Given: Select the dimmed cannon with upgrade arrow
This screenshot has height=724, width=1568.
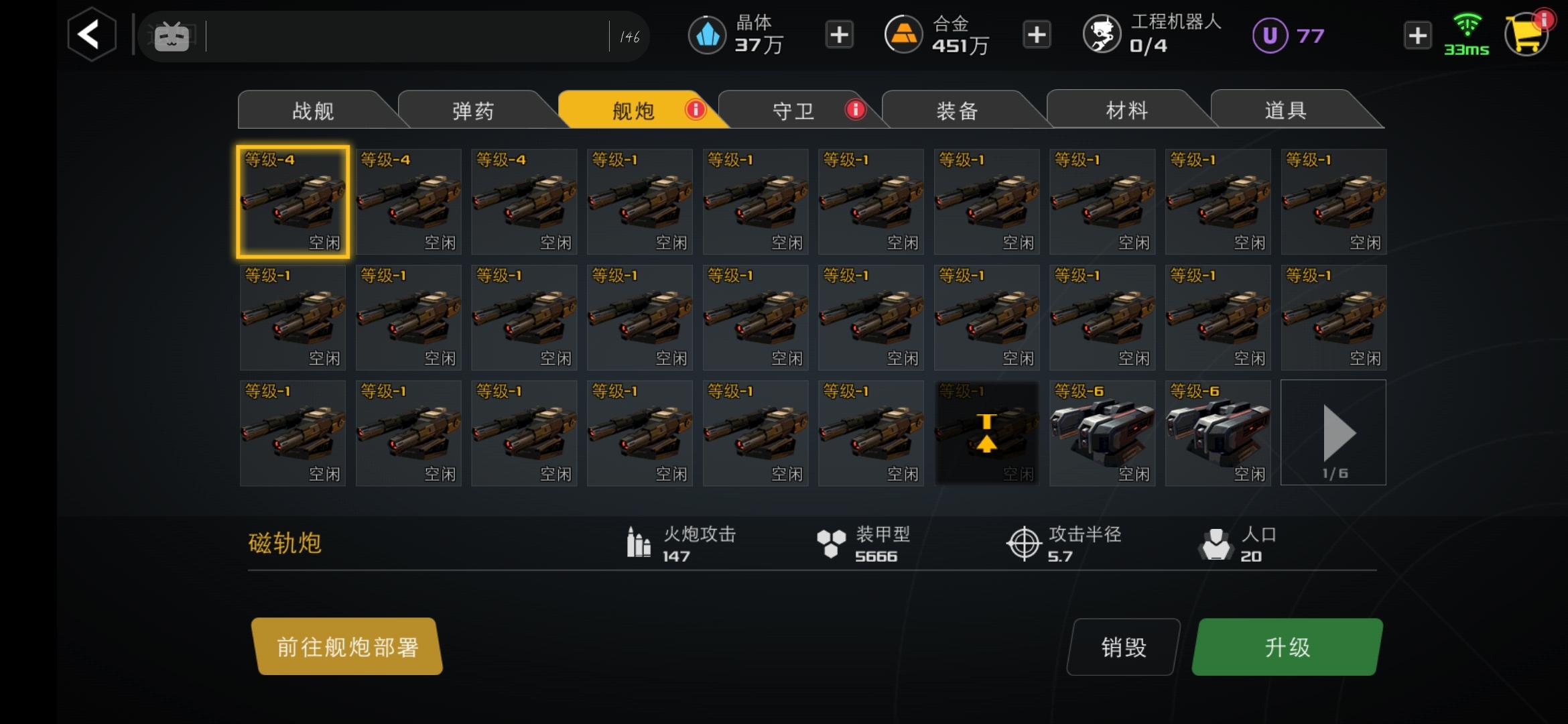Looking at the screenshot, I should (986, 432).
